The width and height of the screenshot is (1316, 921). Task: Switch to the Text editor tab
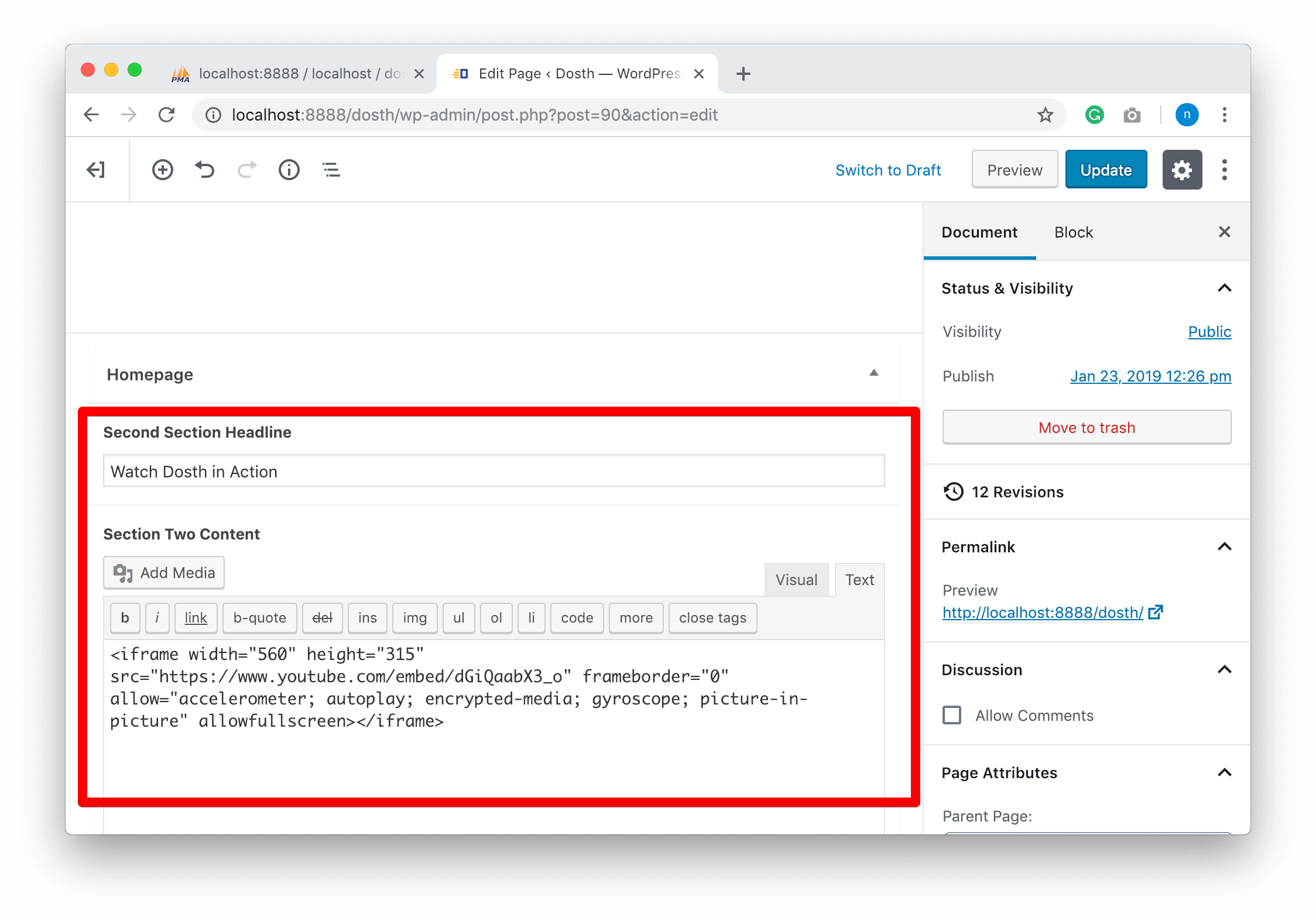(x=859, y=580)
